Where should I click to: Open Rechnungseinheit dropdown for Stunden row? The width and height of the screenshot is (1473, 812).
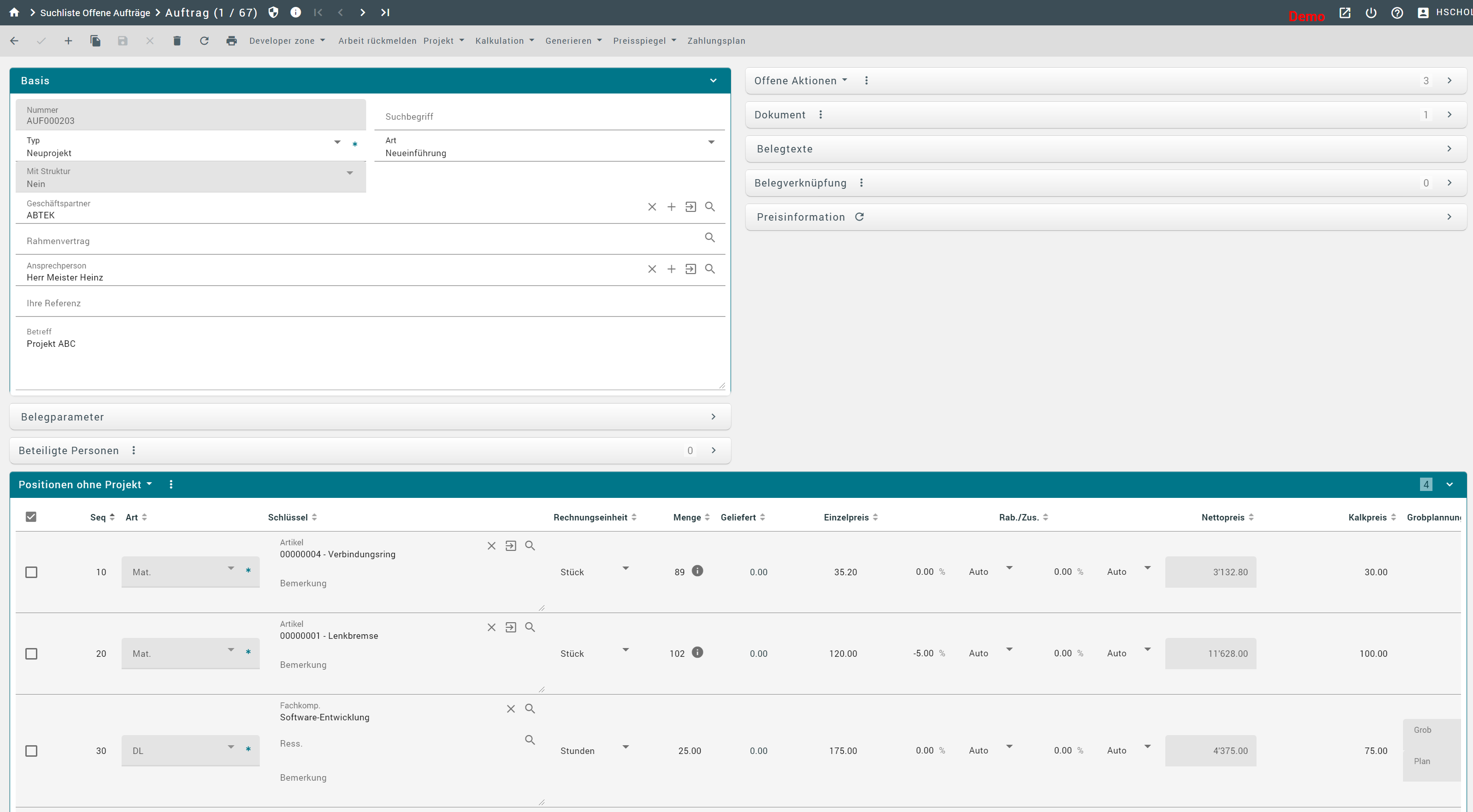[625, 748]
